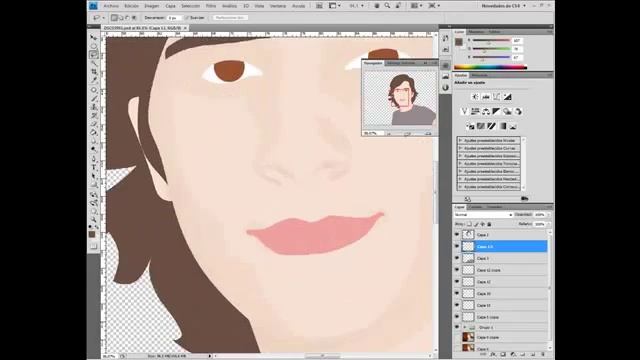
Task: Close the open document tab
Action: tap(185, 28)
